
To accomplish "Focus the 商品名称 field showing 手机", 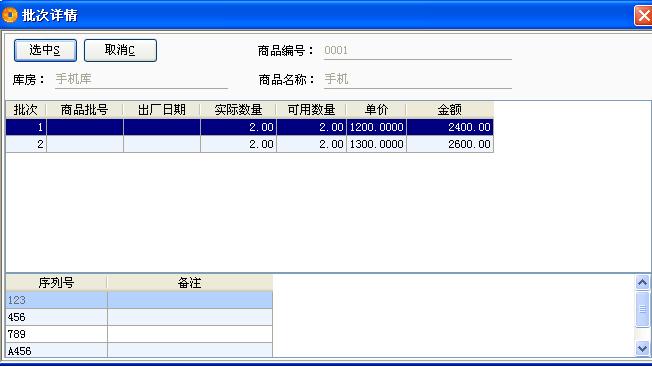I will (417, 79).
